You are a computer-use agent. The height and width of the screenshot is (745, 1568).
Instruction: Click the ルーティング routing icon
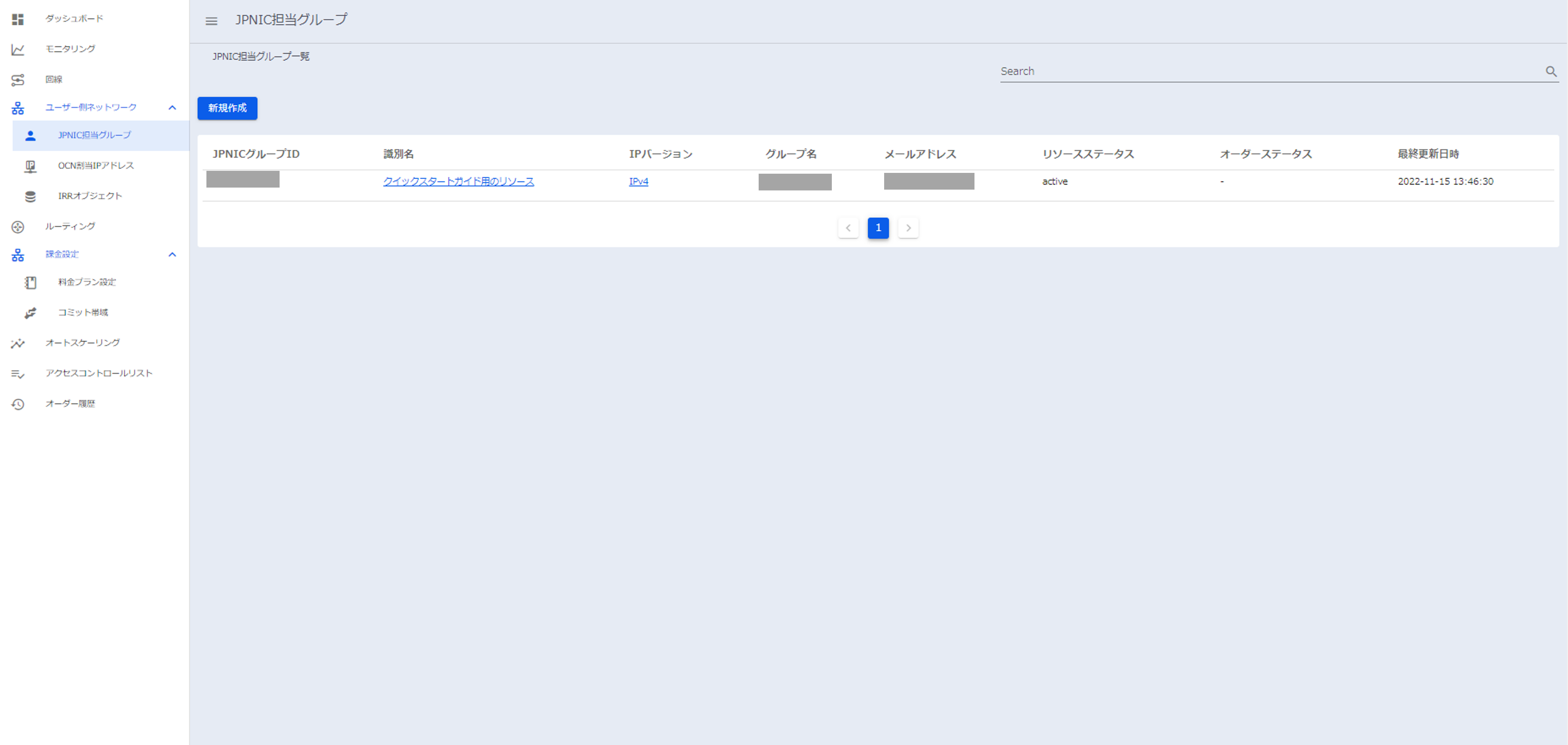click(18, 227)
